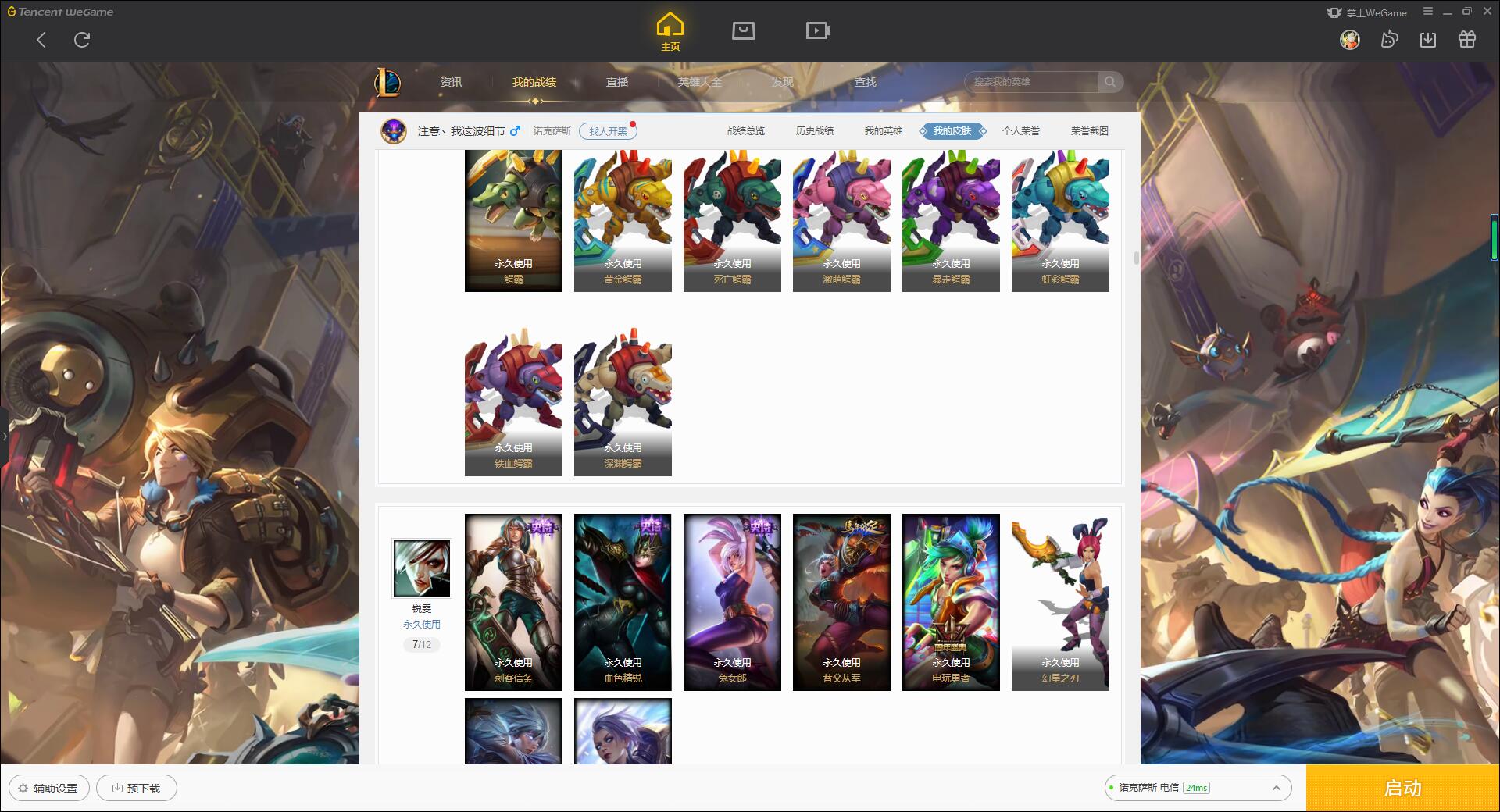Switch to the 我的战绩 tab
Viewport: 1500px width, 812px height.
point(534,82)
